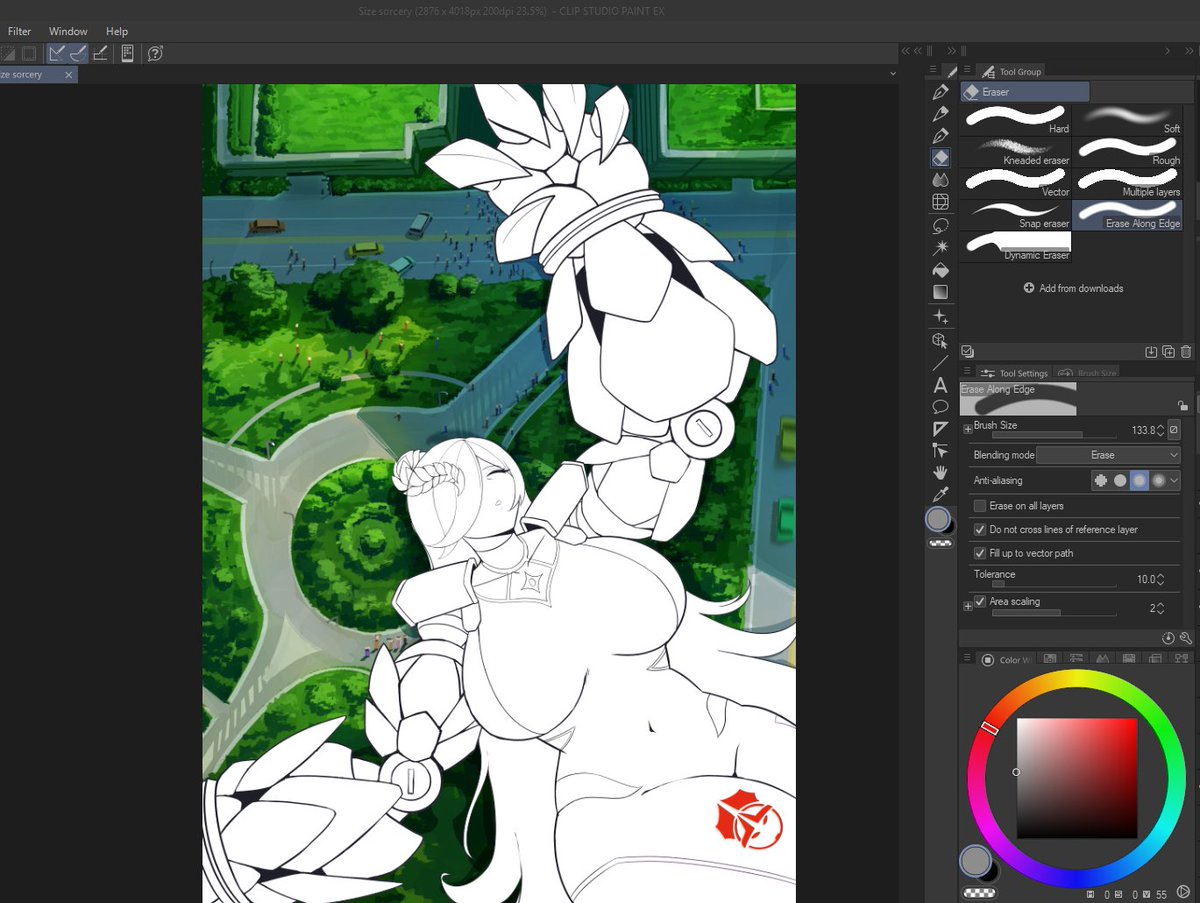Click the duplicate sub tool icon
Image resolution: width=1200 pixels, height=903 pixels.
1169,352
